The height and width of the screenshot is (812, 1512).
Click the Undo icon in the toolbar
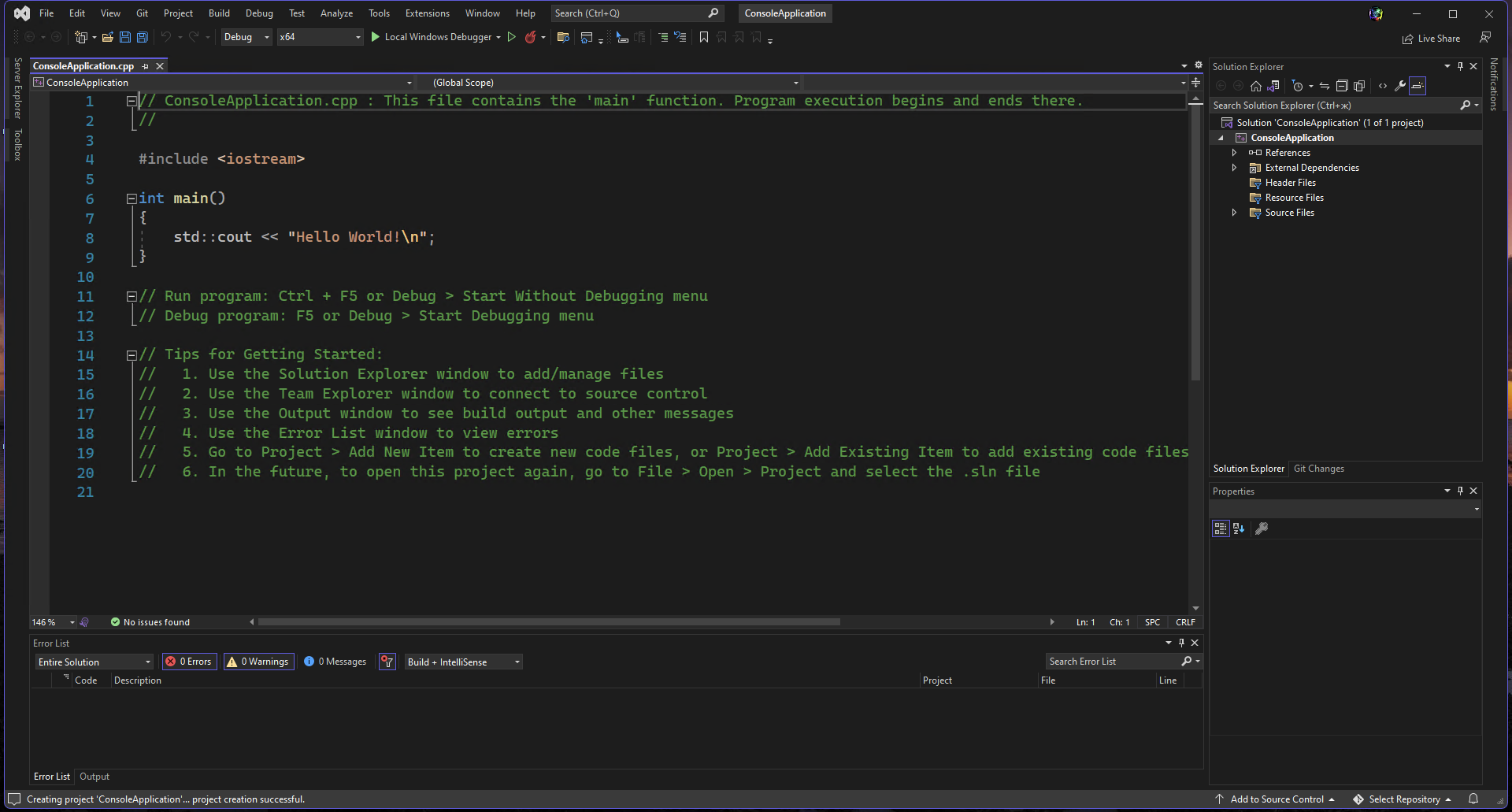click(165, 36)
